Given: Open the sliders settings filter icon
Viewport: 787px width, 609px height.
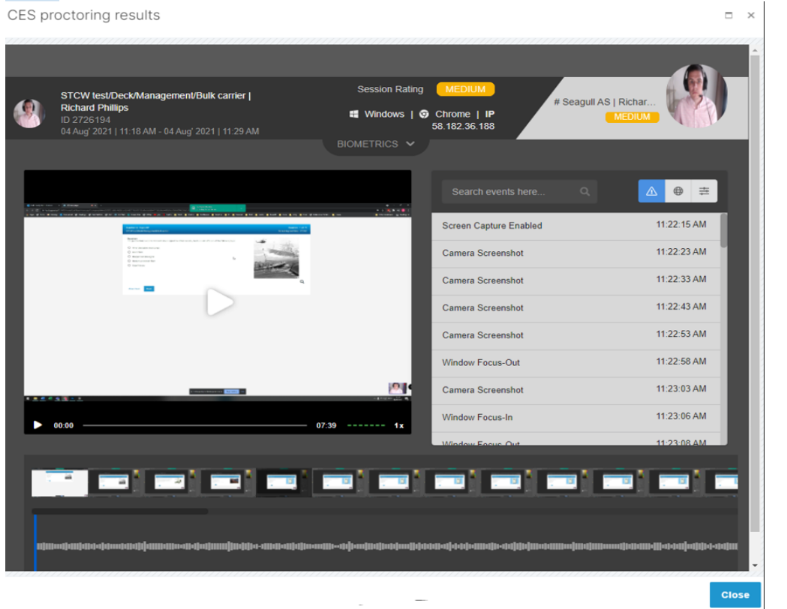Looking at the screenshot, I should coord(704,191).
